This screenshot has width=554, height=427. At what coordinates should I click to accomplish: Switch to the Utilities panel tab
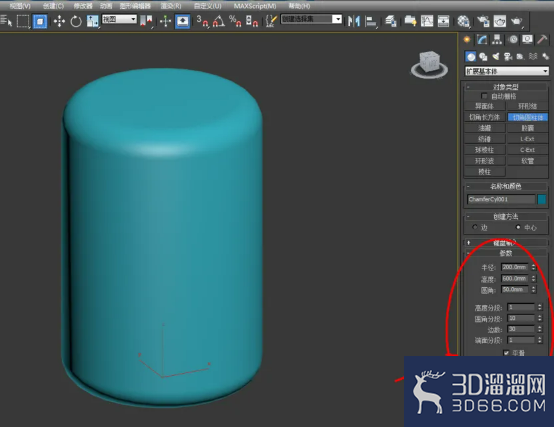[x=542, y=40]
